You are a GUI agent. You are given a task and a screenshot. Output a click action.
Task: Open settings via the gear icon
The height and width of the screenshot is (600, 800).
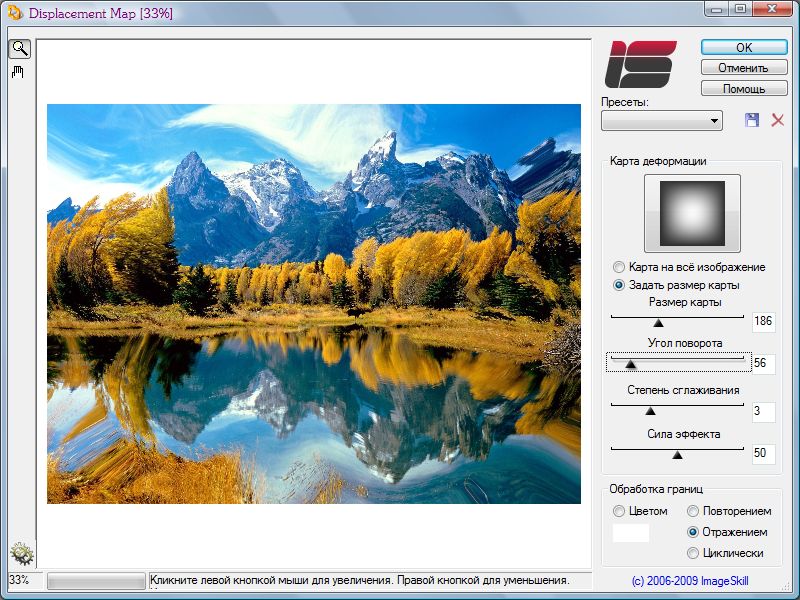[x=21, y=553]
